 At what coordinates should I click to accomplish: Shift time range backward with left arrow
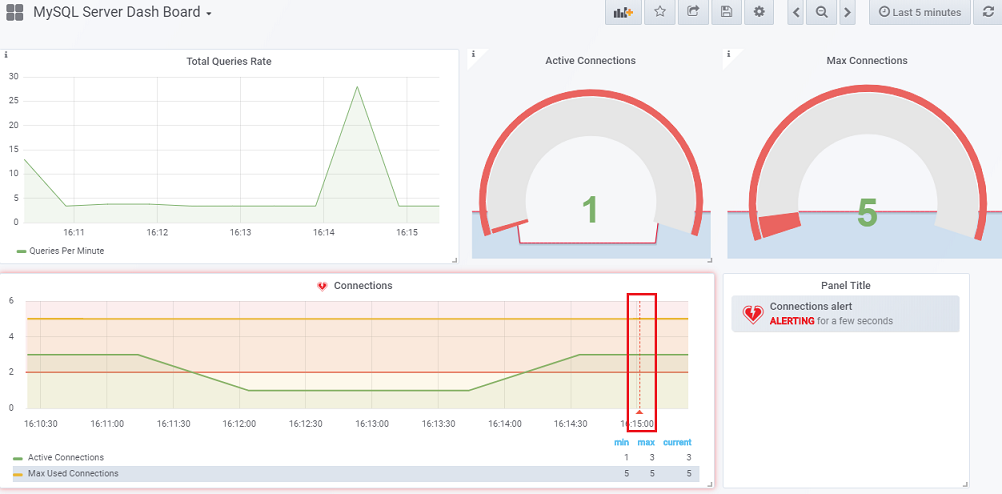point(796,12)
